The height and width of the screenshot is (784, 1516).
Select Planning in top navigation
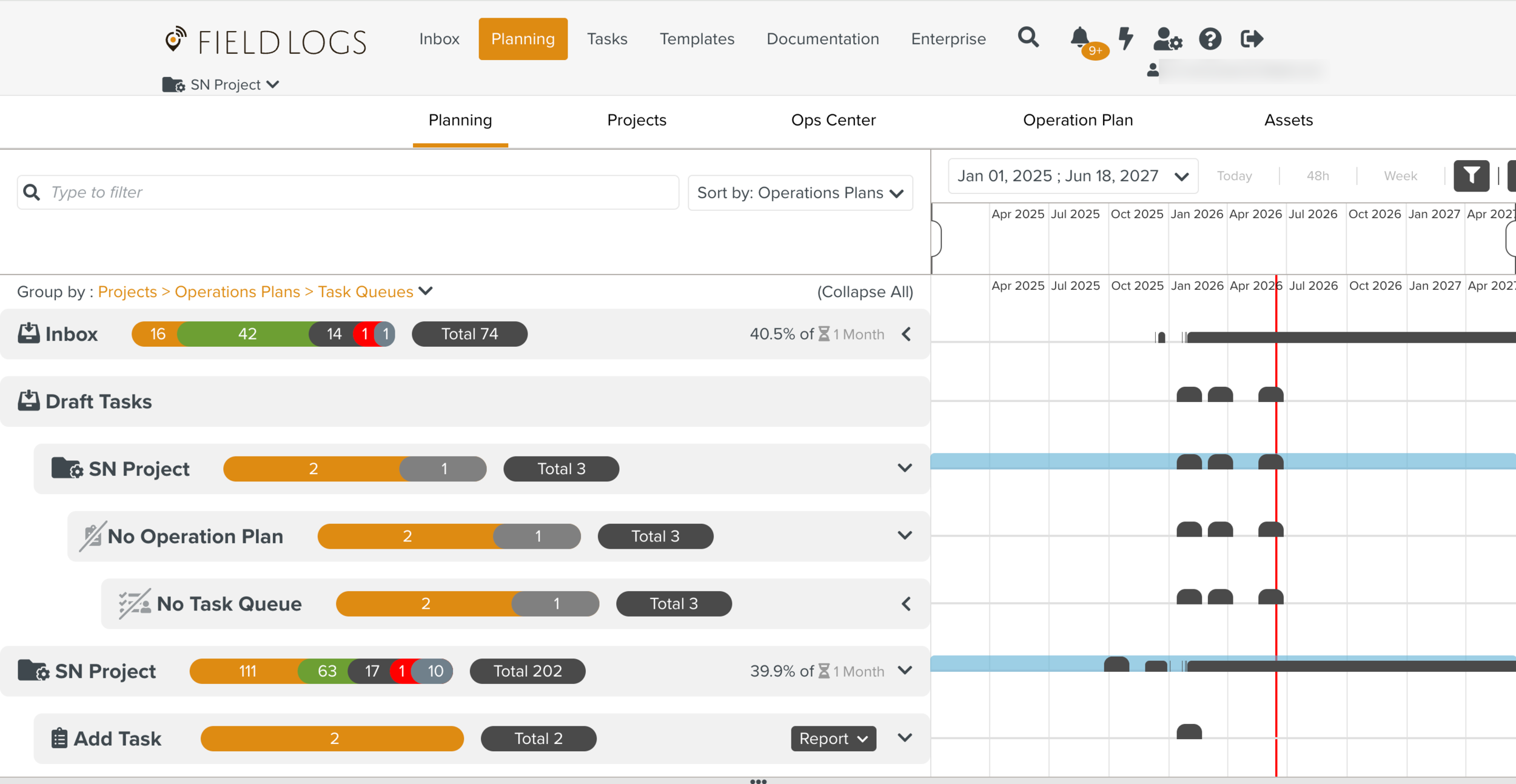tap(523, 39)
